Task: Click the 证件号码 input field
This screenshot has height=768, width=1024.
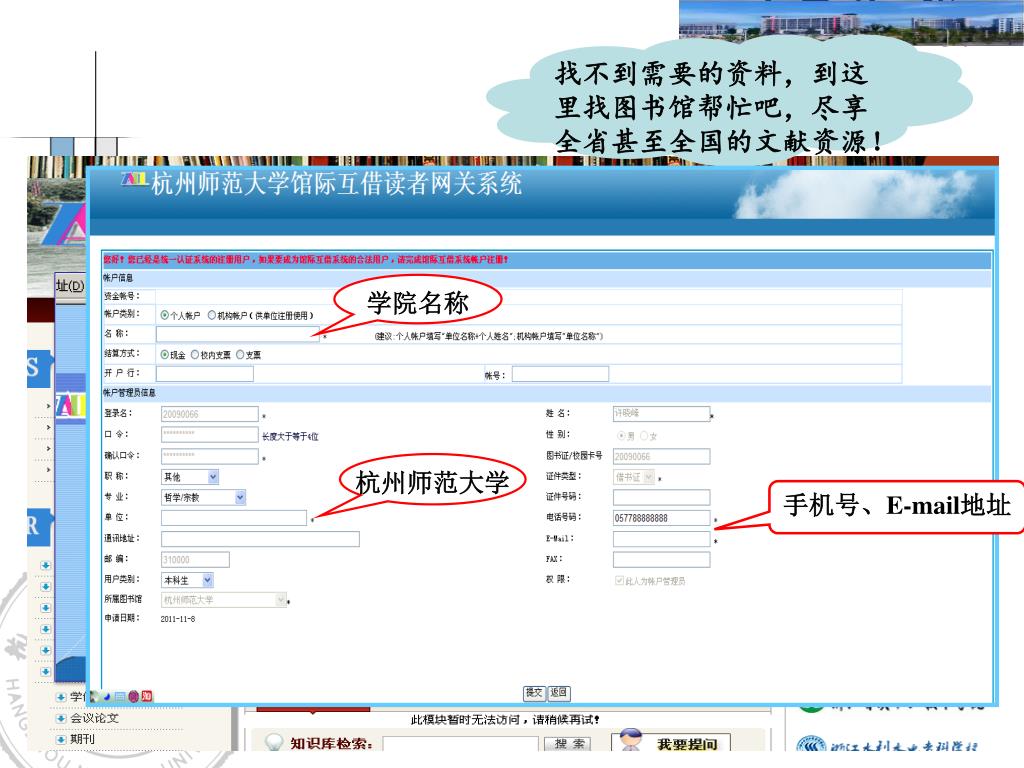Action: pyautogui.click(x=662, y=498)
